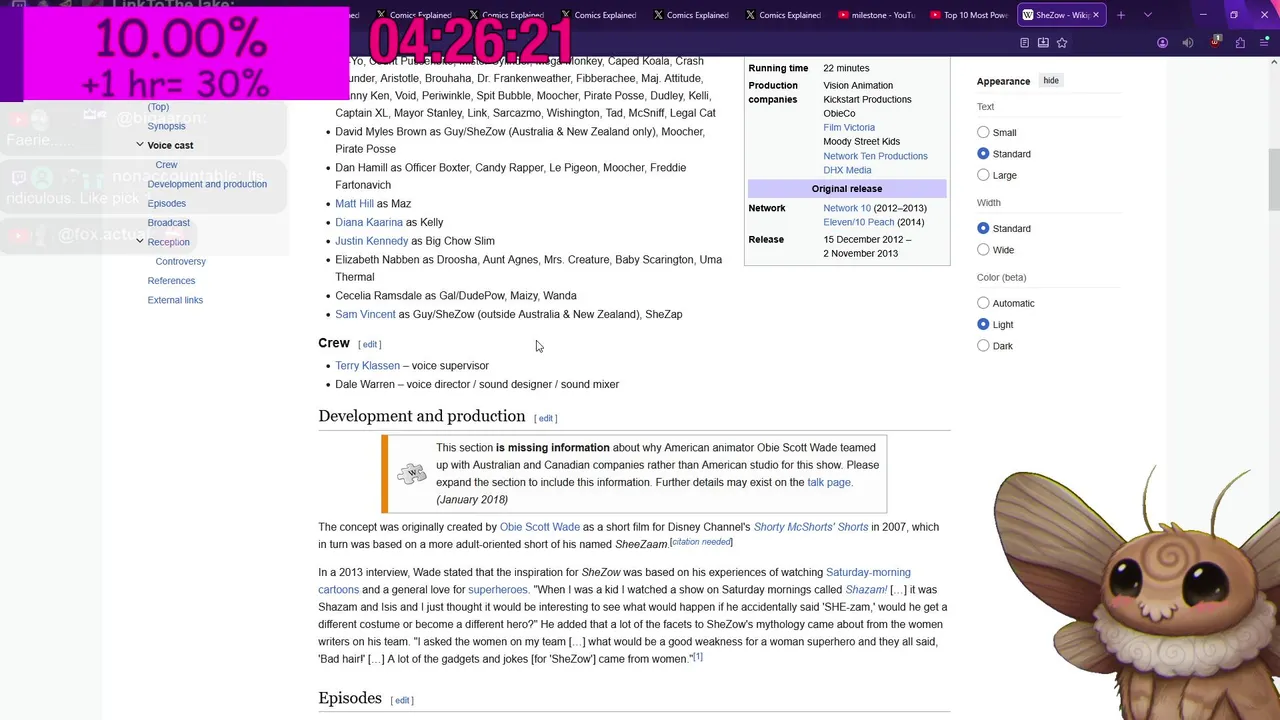Open the Justin Kennedy link
This screenshot has height=720, width=1280.
[x=372, y=241]
